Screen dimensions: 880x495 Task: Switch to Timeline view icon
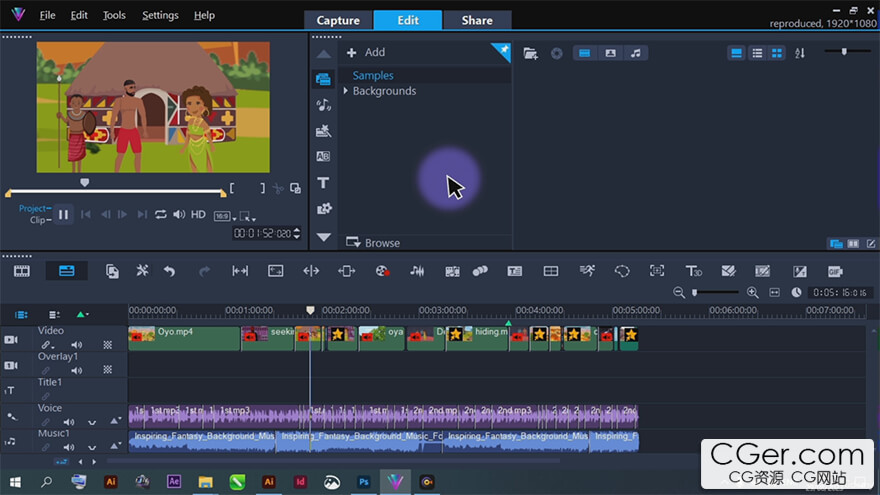[x=67, y=271]
